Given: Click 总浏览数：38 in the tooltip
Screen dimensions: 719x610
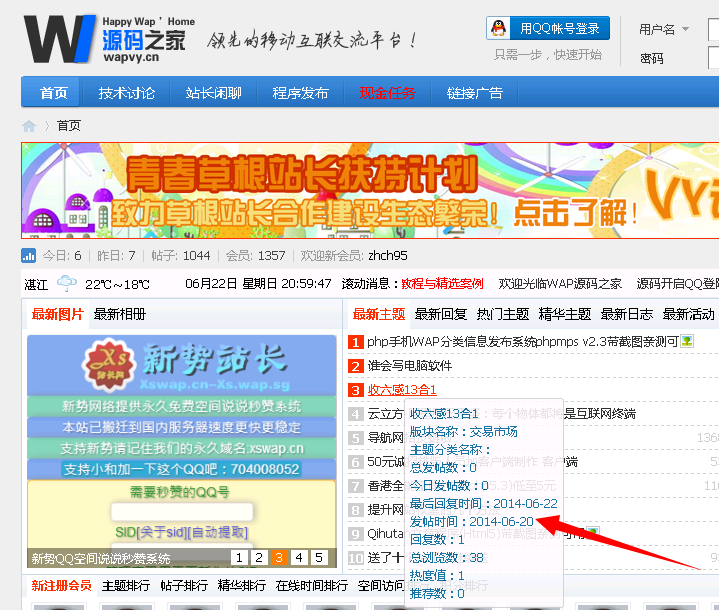Looking at the screenshot, I should coord(447,558).
